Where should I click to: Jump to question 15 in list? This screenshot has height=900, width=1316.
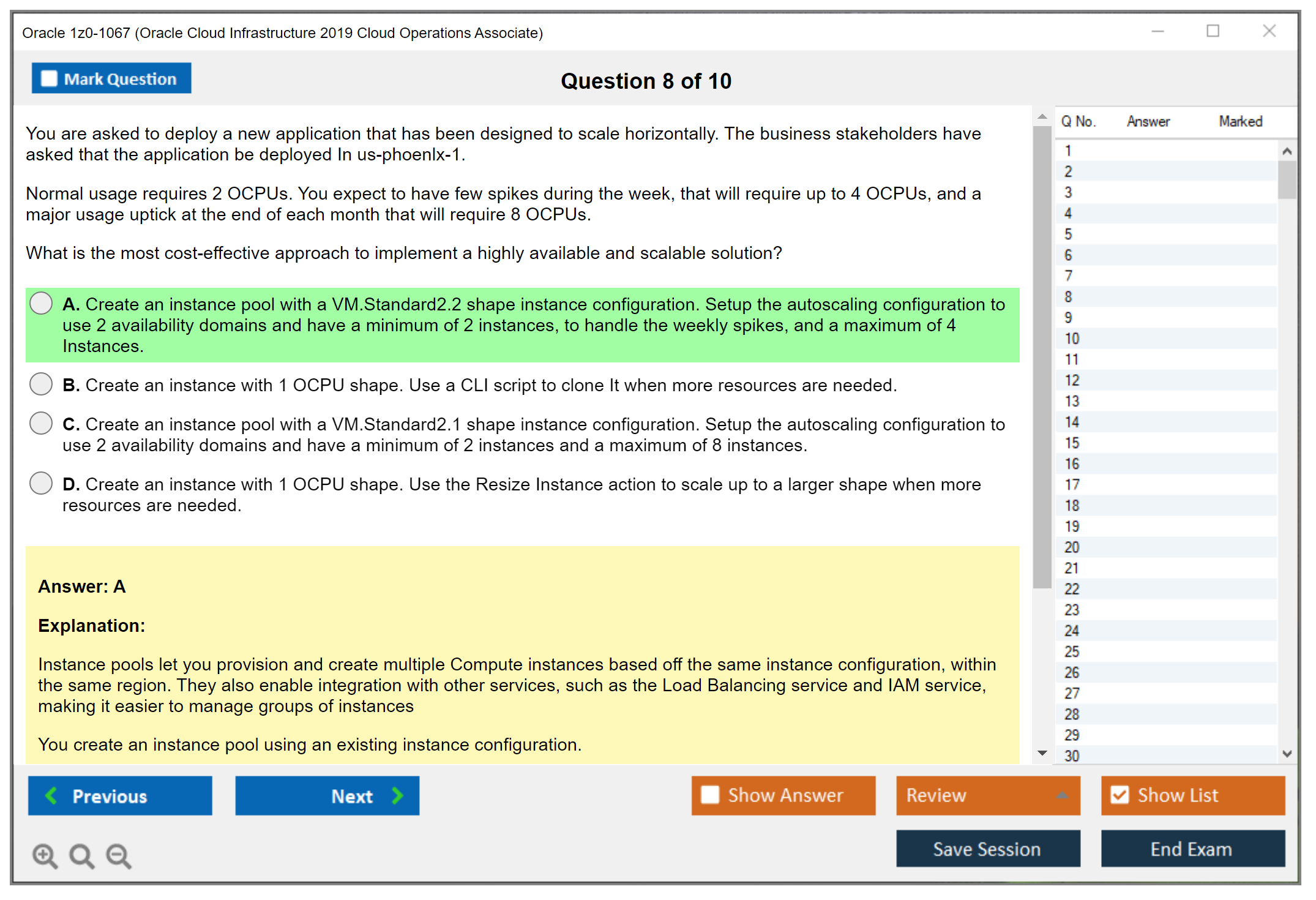pos(1072,443)
